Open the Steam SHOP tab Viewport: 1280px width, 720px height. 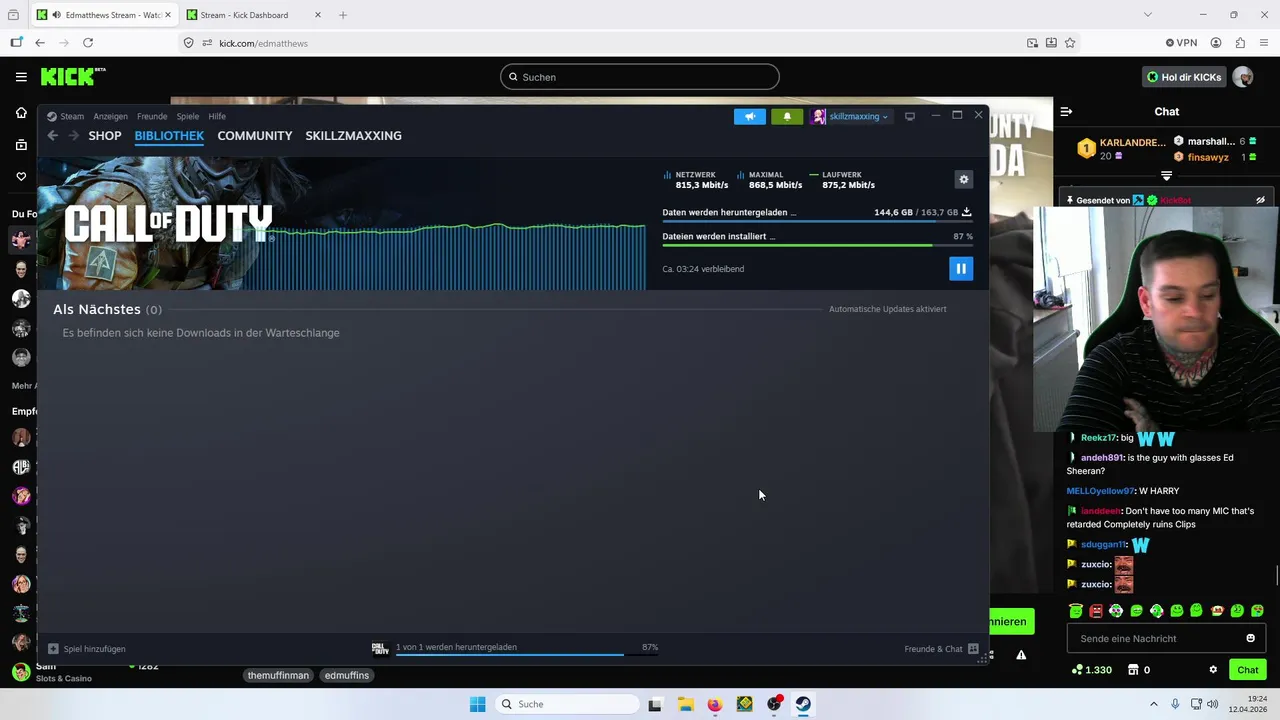104,136
